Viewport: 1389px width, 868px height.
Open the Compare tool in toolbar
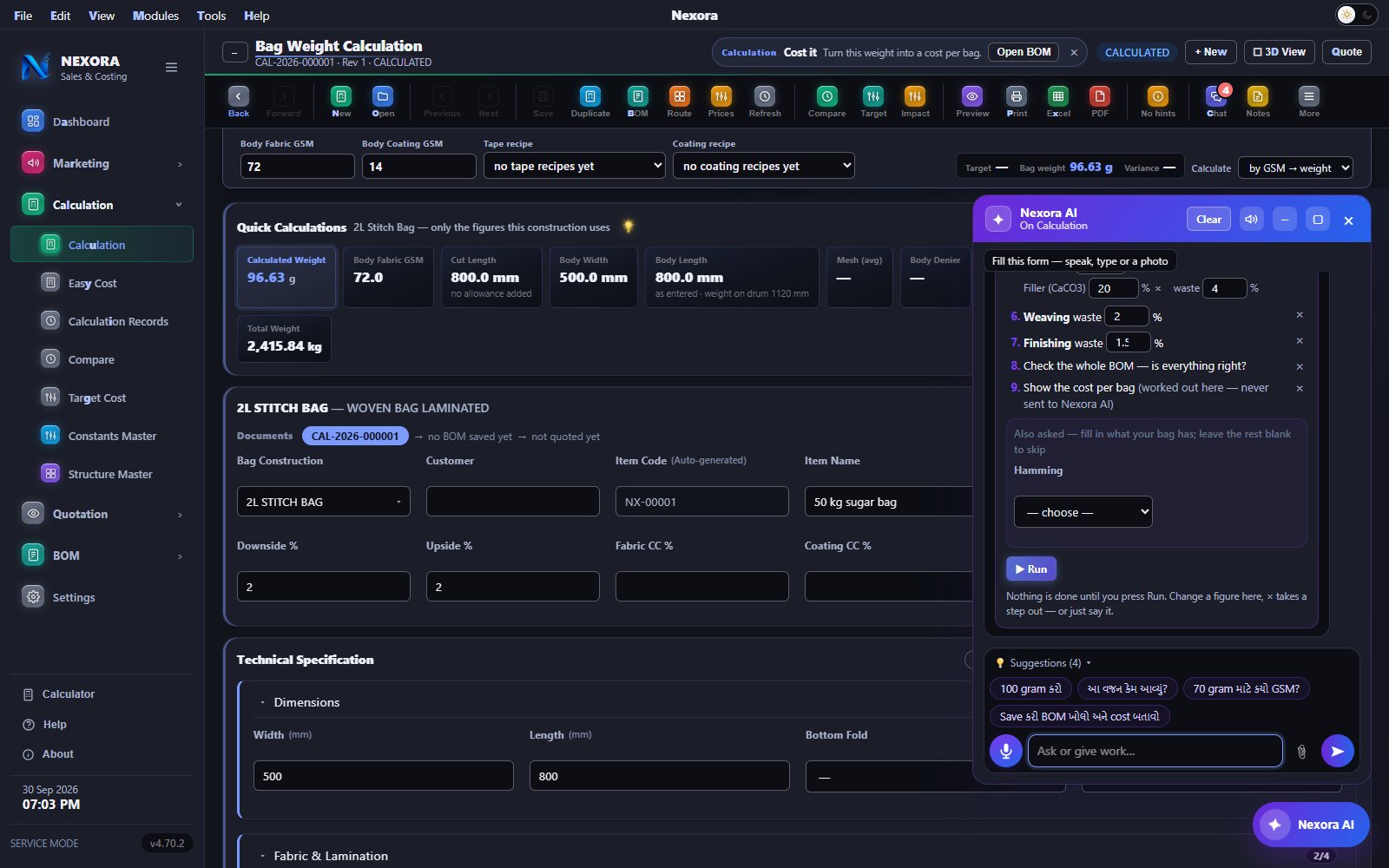coord(826,102)
